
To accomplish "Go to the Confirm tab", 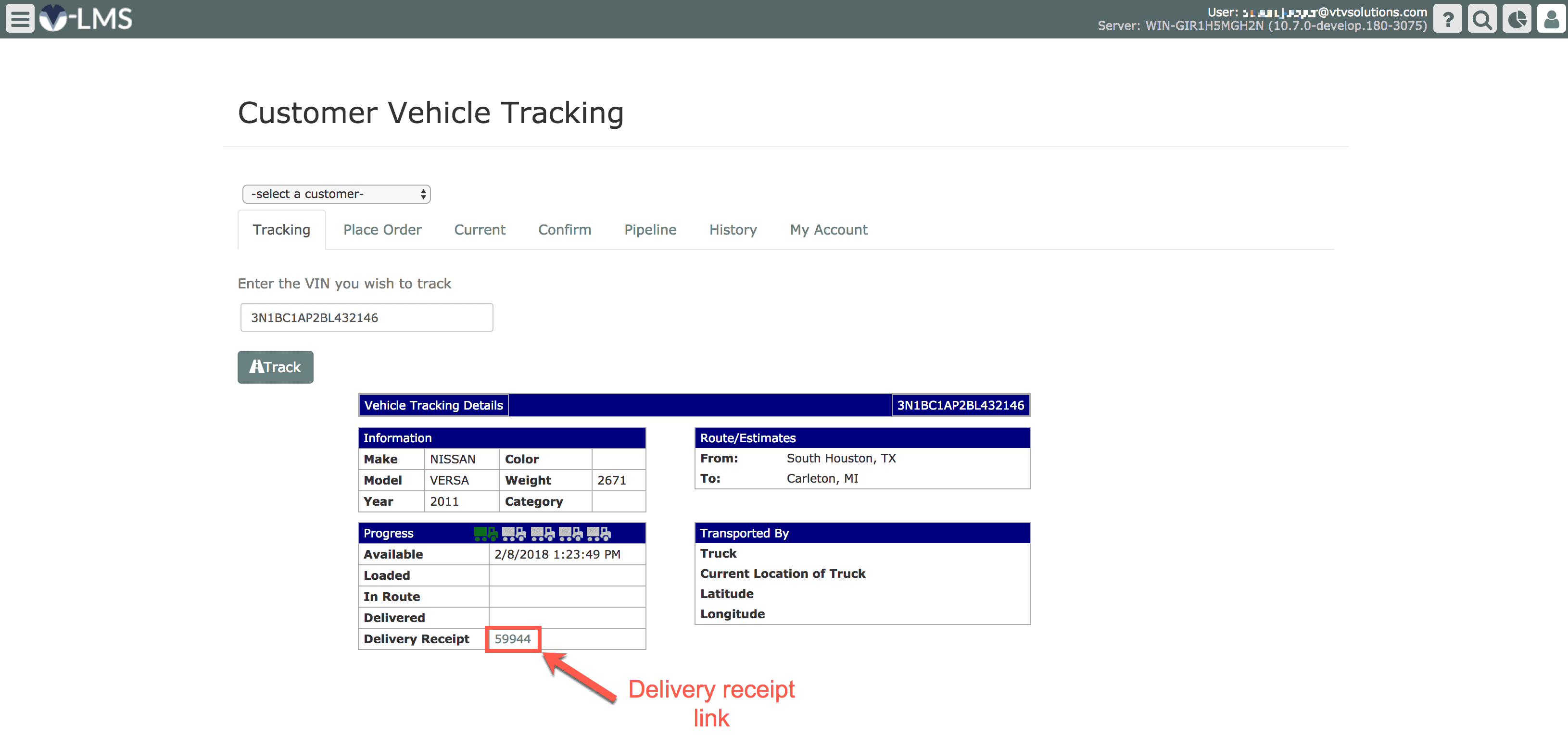I will 564,230.
